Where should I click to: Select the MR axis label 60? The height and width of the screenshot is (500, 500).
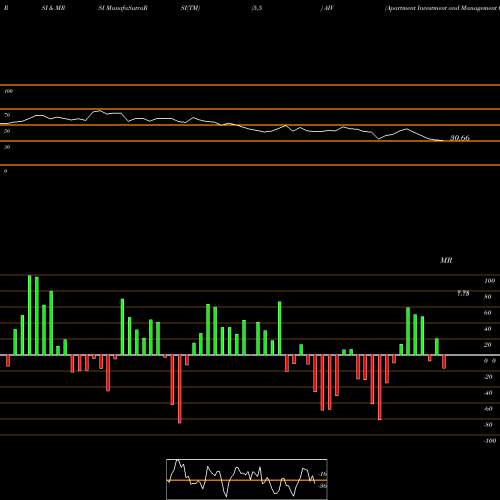(488, 313)
